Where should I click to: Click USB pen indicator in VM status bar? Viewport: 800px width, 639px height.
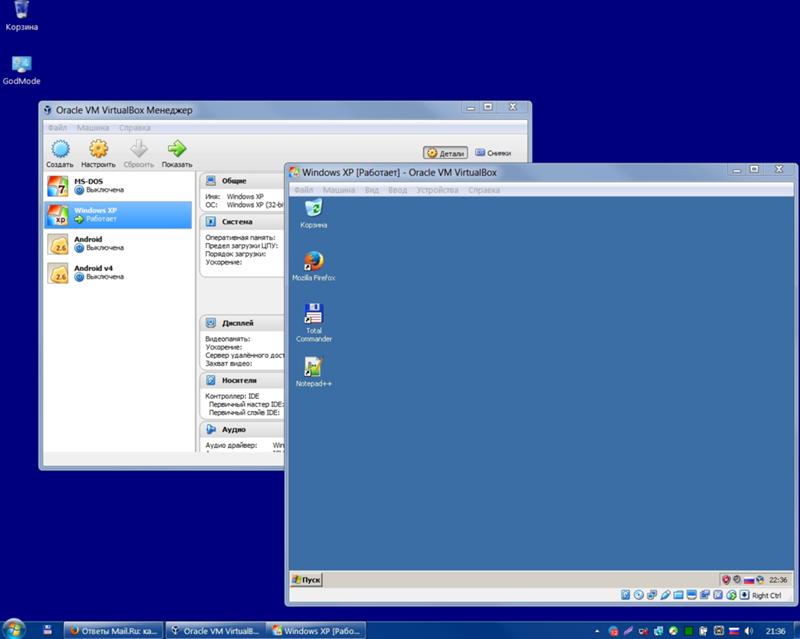pos(665,595)
